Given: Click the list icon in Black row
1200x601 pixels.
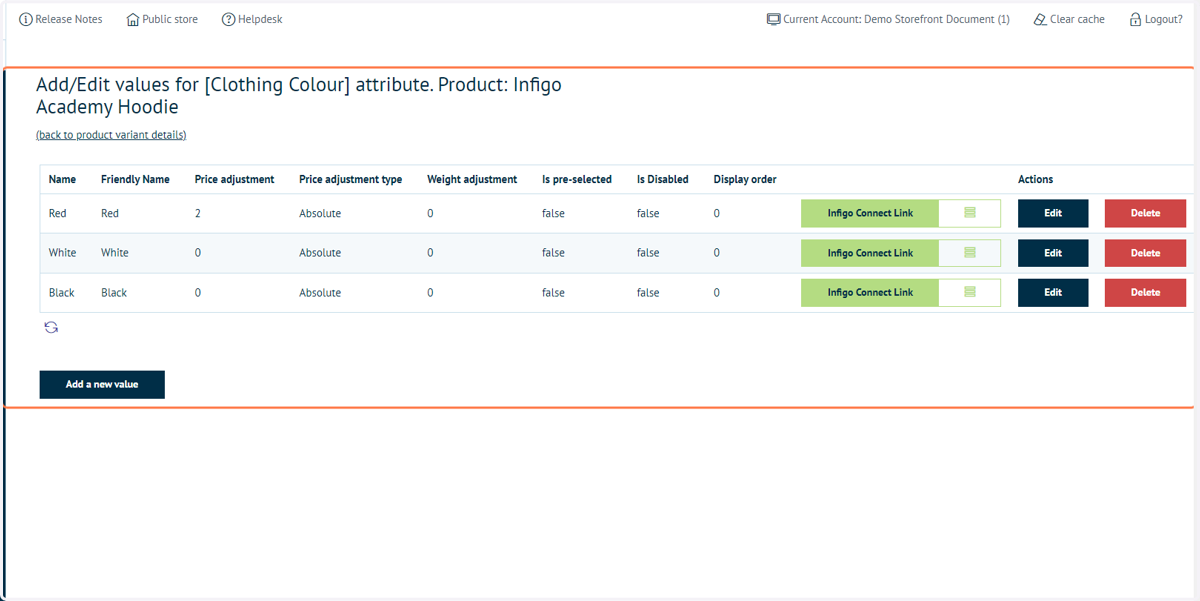Looking at the screenshot, I should (969, 292).
